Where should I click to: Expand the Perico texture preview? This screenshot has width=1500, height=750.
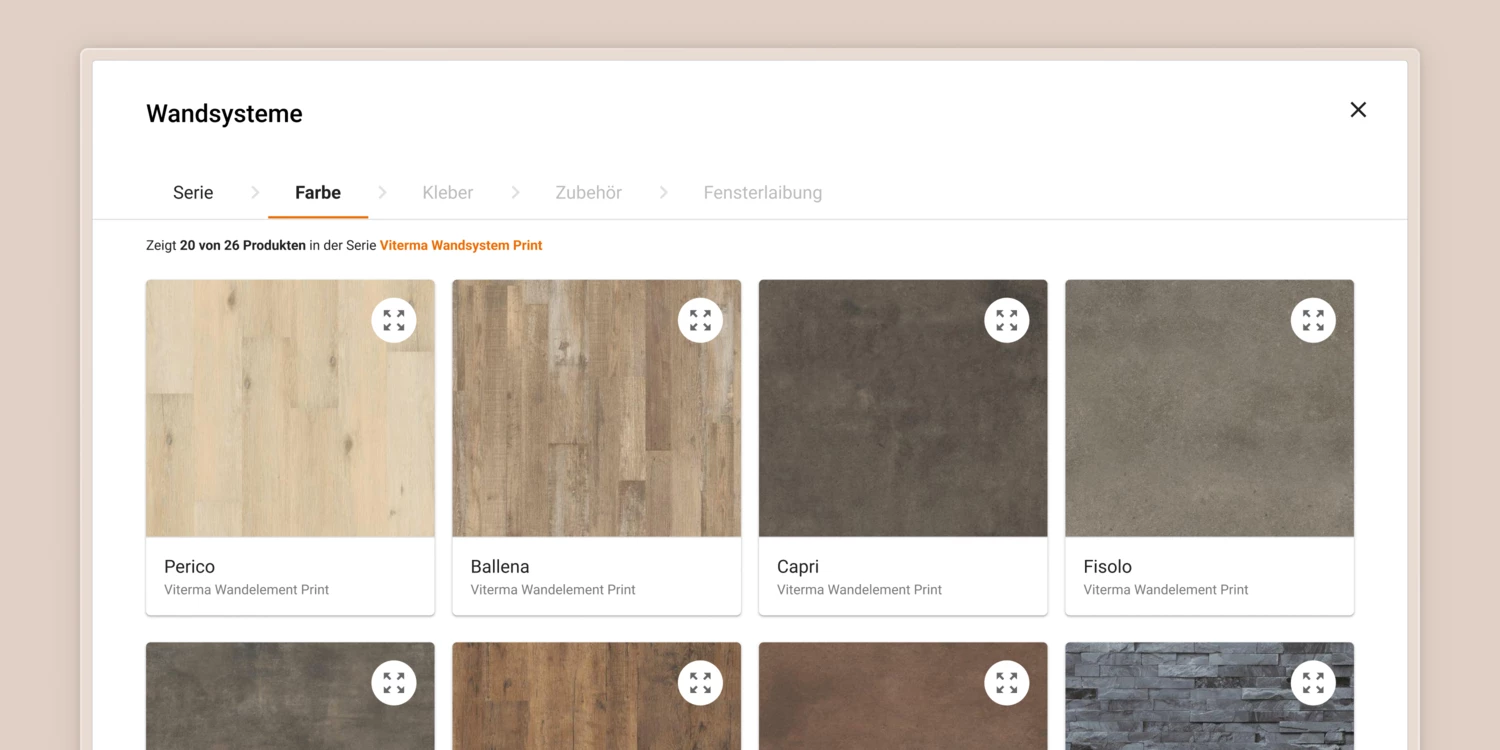coord(394,320)
